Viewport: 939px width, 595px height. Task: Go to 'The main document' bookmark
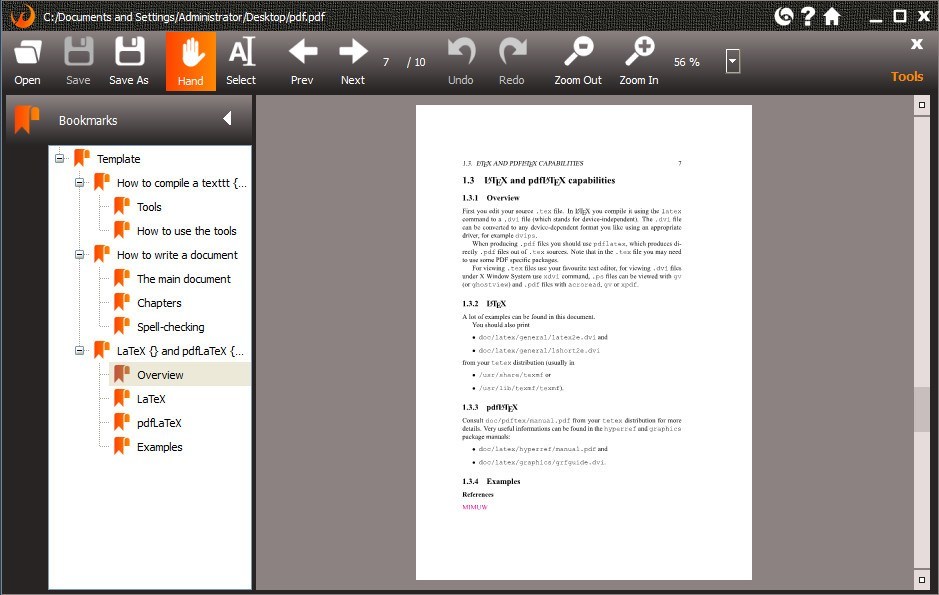[x=184, y=279]
